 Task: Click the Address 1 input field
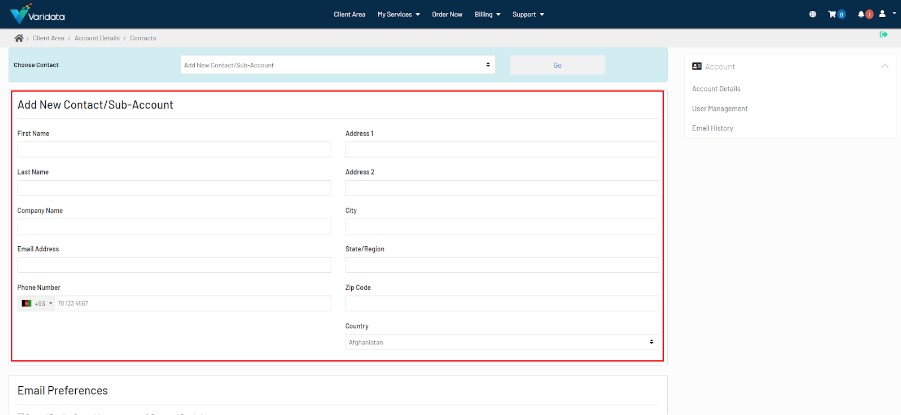pyautogui.click(x=502, y=149)
